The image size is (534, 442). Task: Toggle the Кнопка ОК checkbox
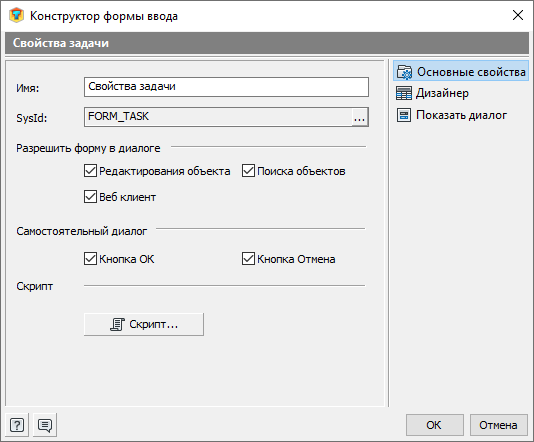[x=90, y=259]
